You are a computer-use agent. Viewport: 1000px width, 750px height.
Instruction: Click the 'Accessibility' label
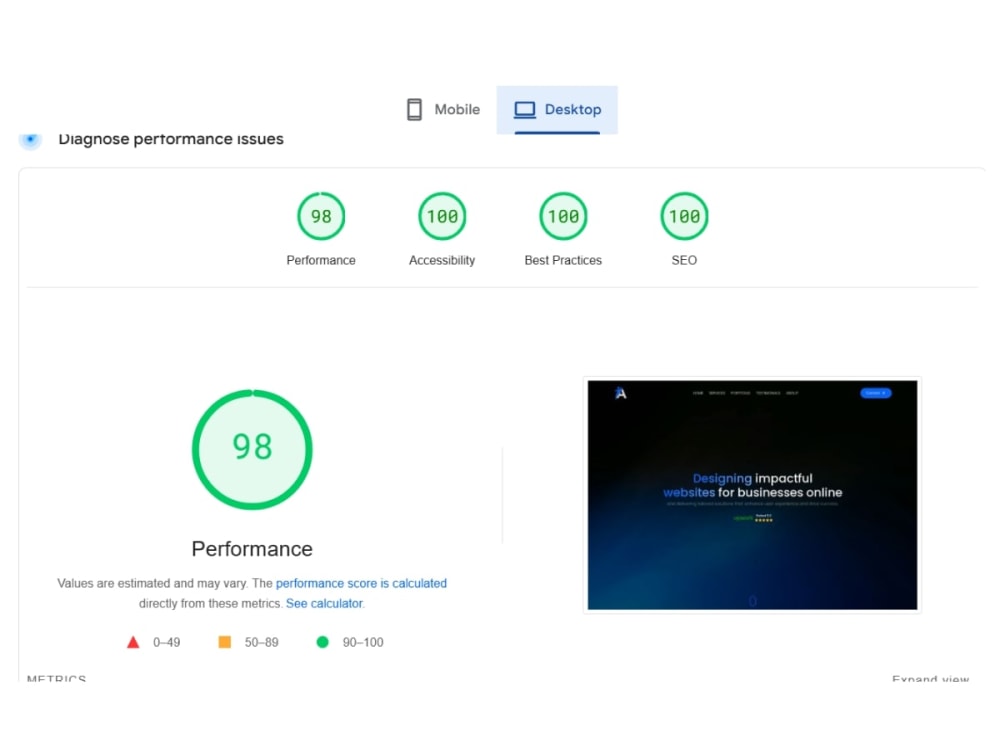[x=442, y=260]
